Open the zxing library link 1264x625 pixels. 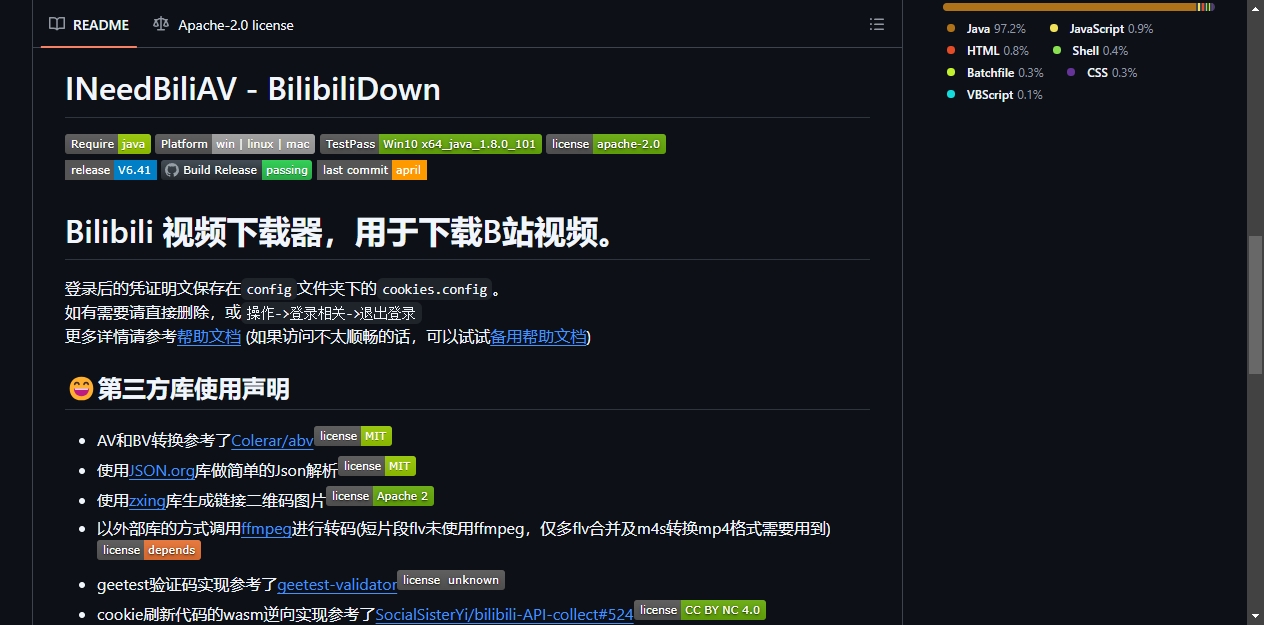point(147,501)
